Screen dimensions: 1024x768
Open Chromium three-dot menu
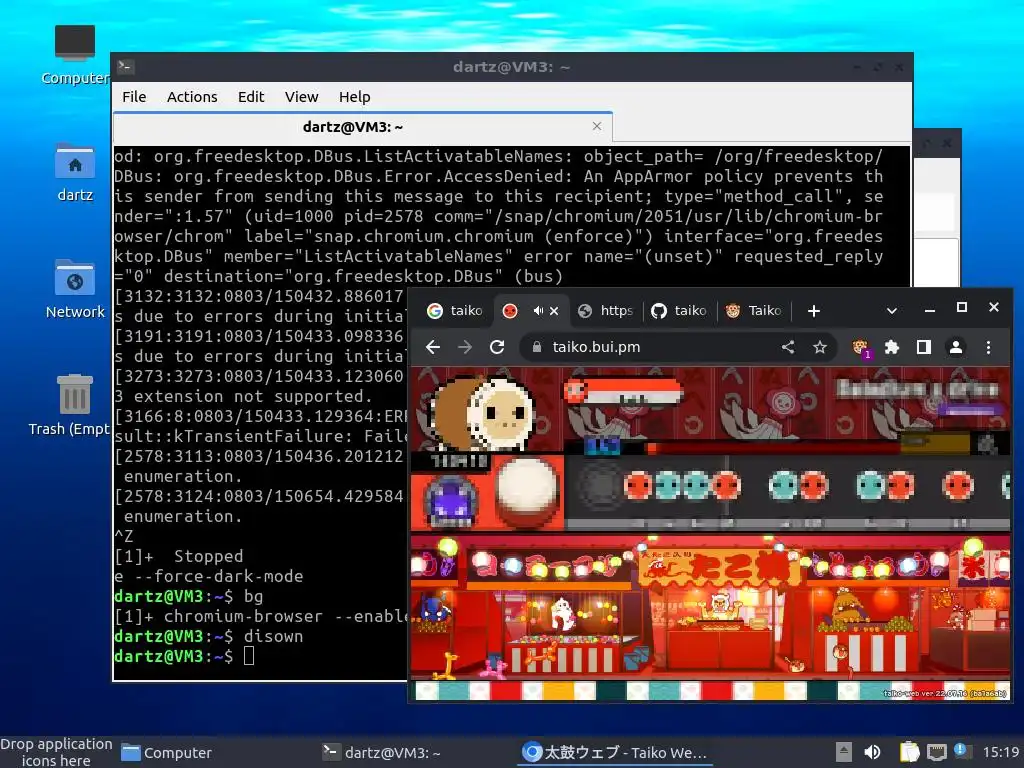(x=988, y=347)
